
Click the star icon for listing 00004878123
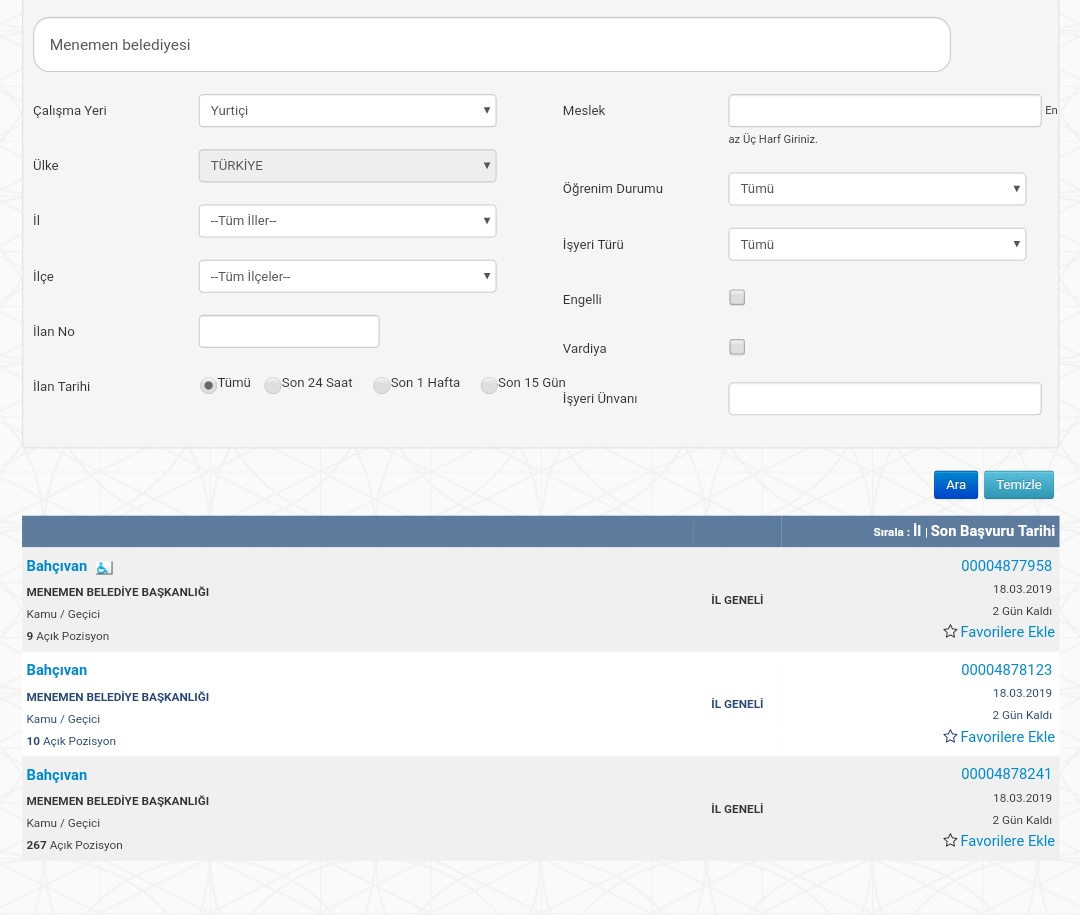tap(950, 736)
